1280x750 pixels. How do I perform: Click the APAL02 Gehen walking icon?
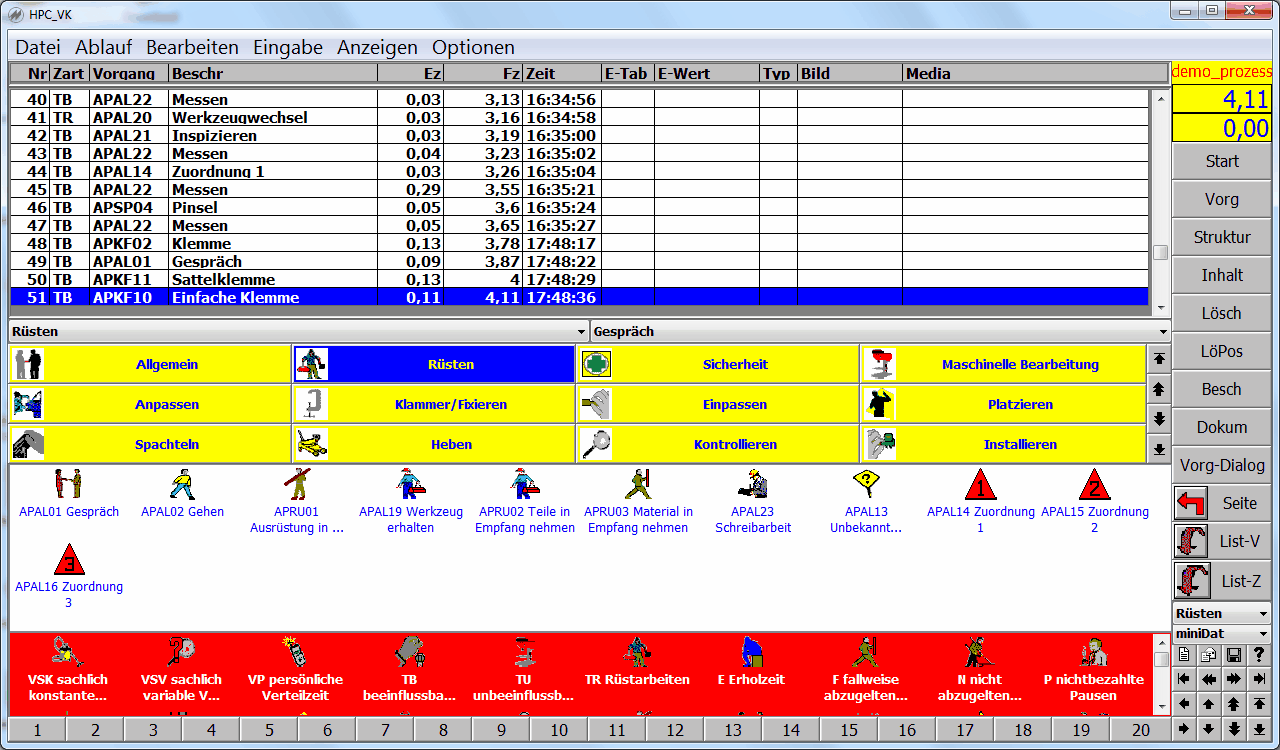[x=182, y=486]
